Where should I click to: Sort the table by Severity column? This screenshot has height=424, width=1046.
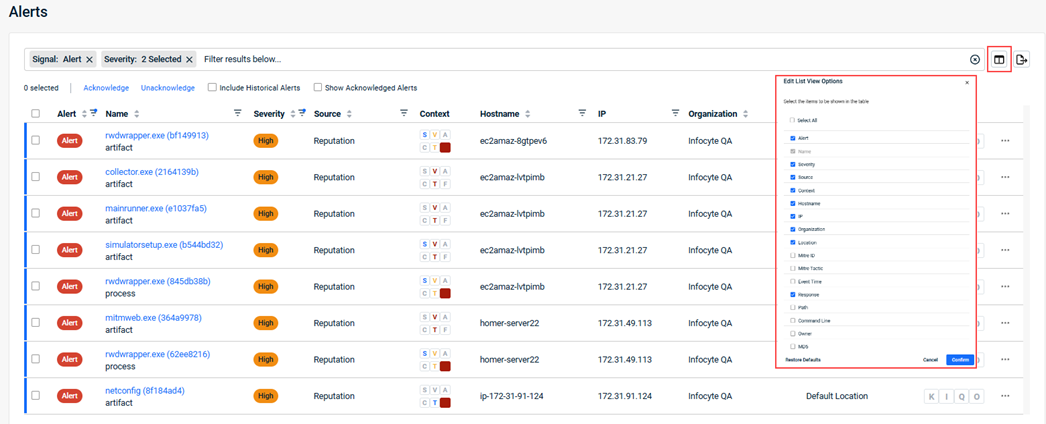(x=293, y=114)
